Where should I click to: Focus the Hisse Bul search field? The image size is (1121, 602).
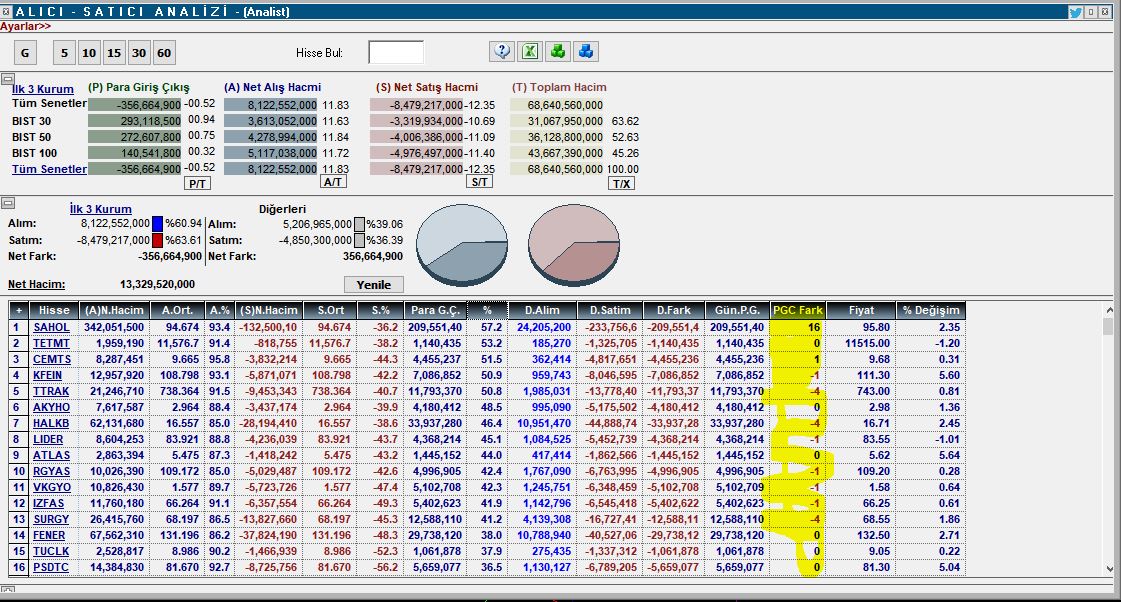coord(395,52)
